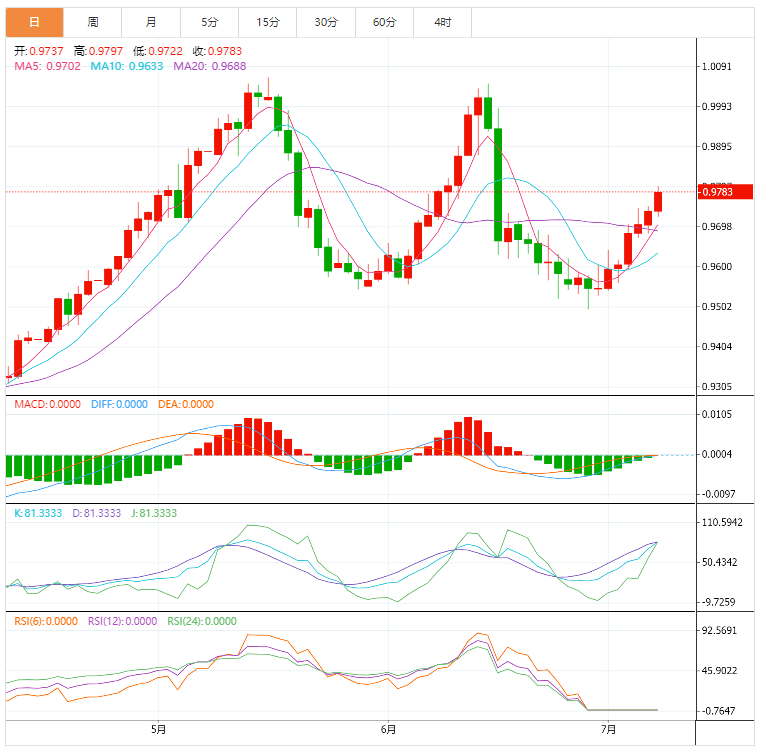
Task: Click the 低:0.9722 low price value
Action: pos(158,51)
